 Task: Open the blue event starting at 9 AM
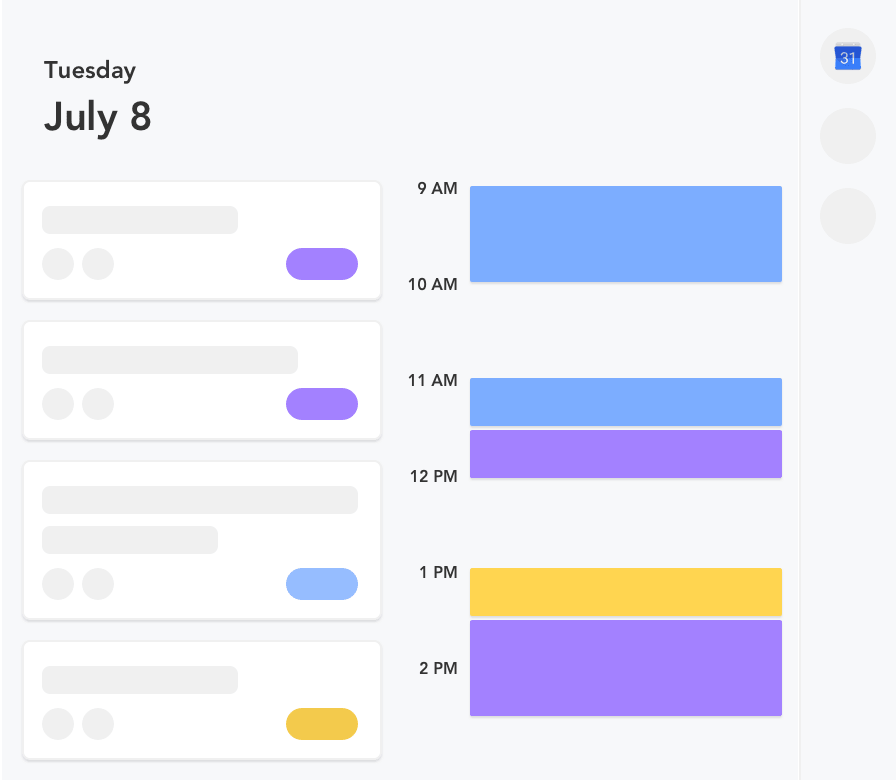[626, 234]
